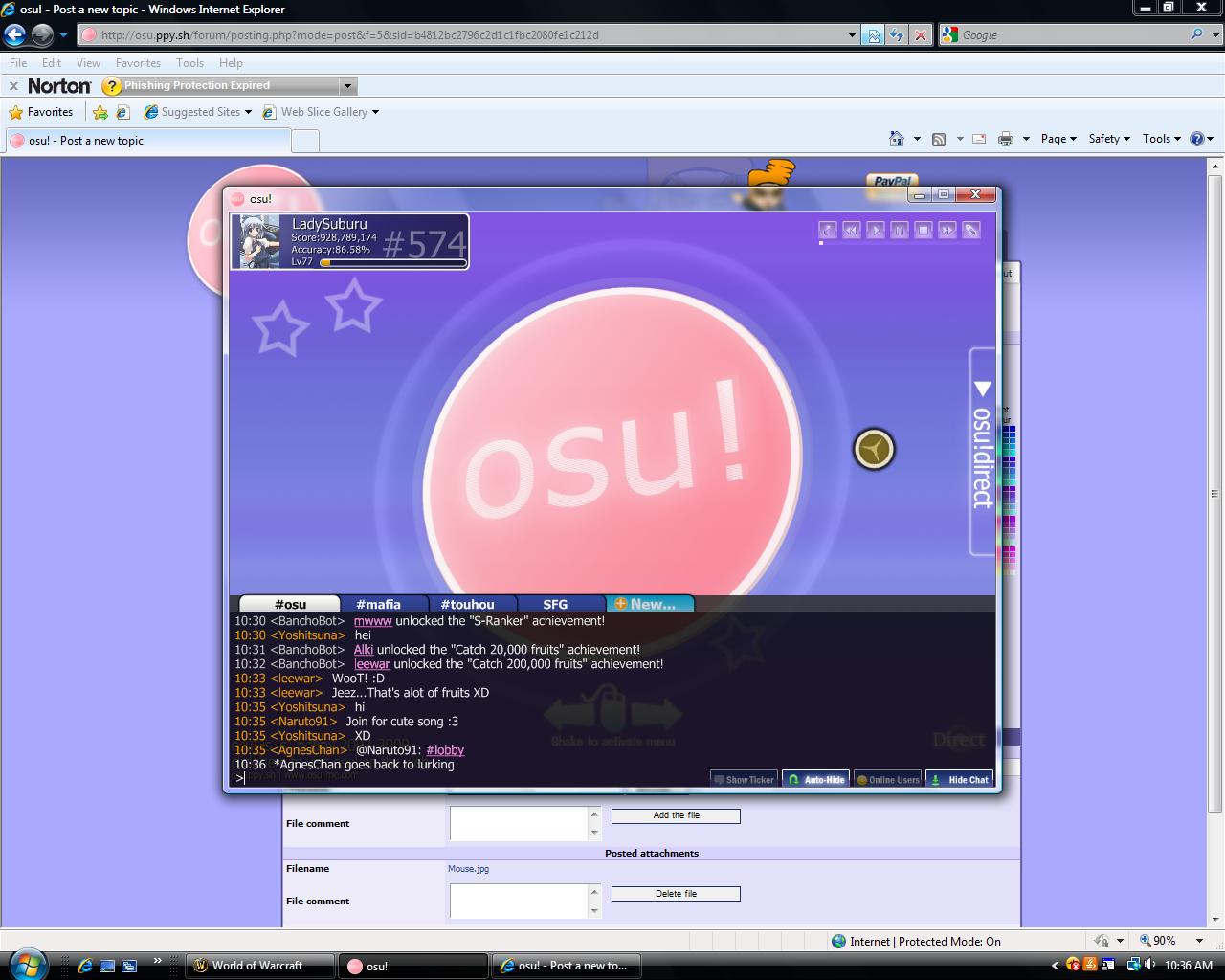Toggle the Online Users list
The image size is (1225, 980).
888,779
